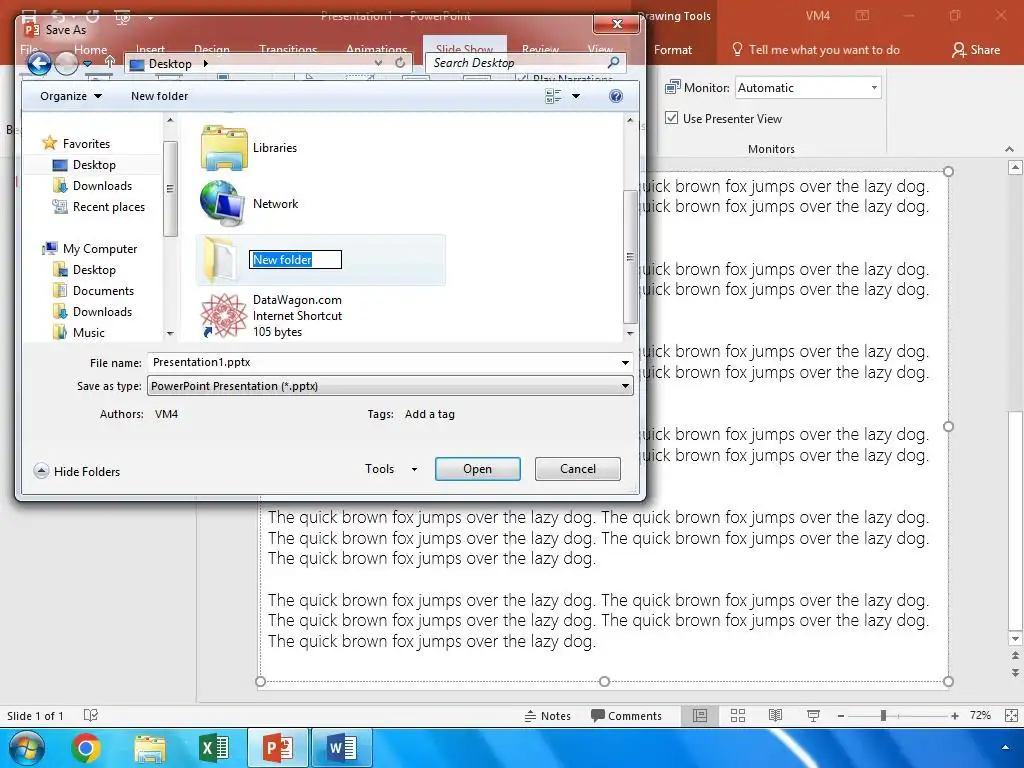
Task: Click the Favorites star in navigation pane
Action: coord(50,143)
